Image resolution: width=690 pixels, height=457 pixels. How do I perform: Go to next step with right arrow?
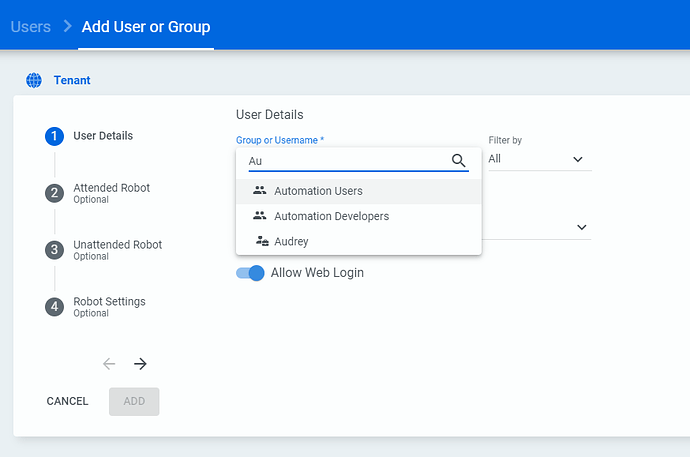[x=140, y=364]
